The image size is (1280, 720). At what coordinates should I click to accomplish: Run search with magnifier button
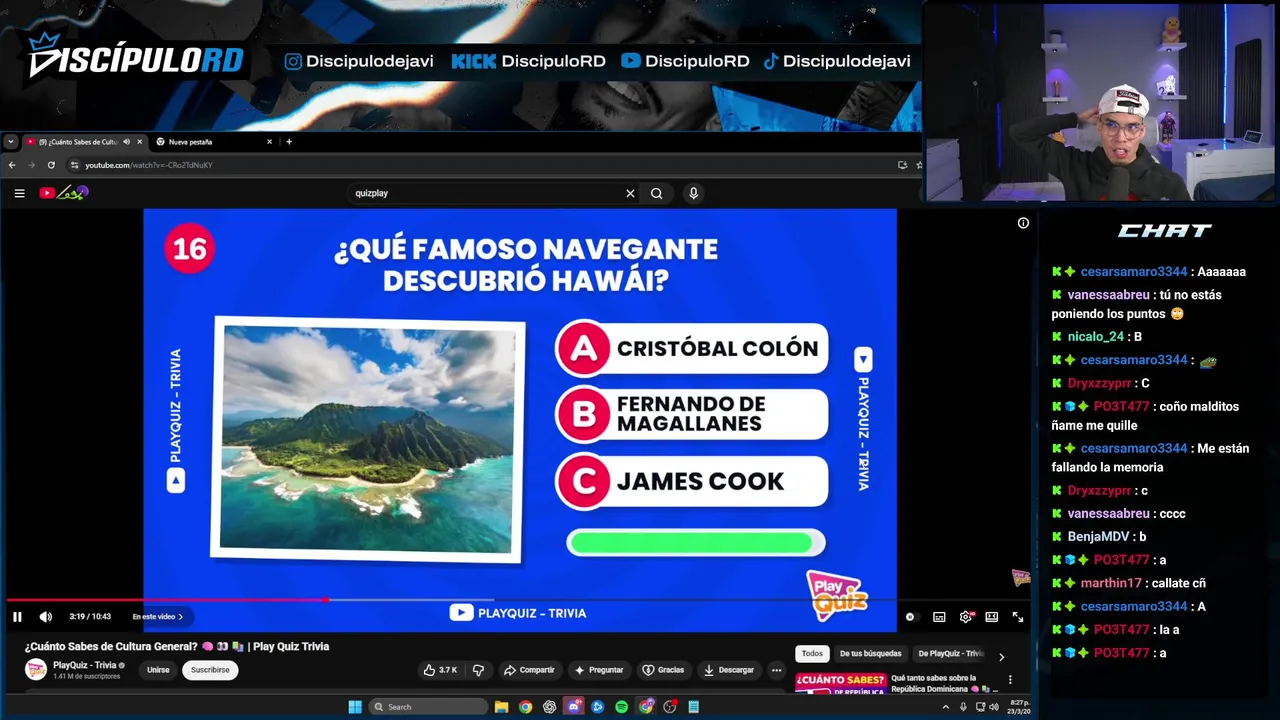[x=656, y=193]
